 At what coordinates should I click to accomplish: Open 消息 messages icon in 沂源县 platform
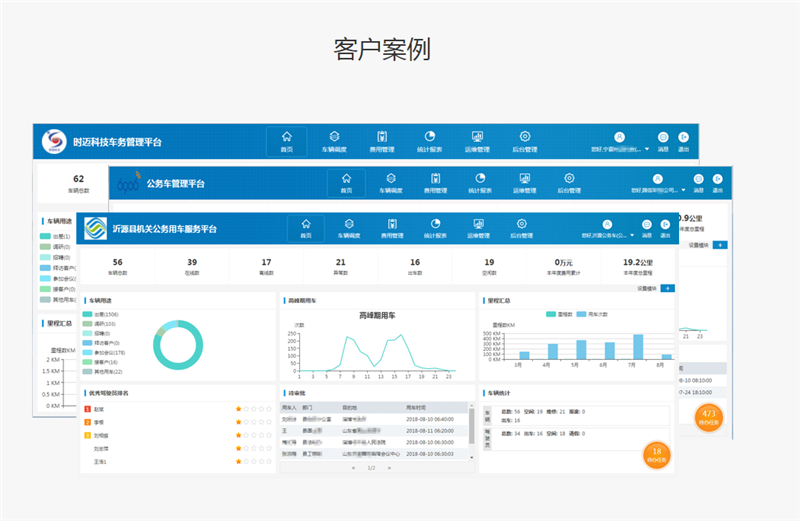647,227
